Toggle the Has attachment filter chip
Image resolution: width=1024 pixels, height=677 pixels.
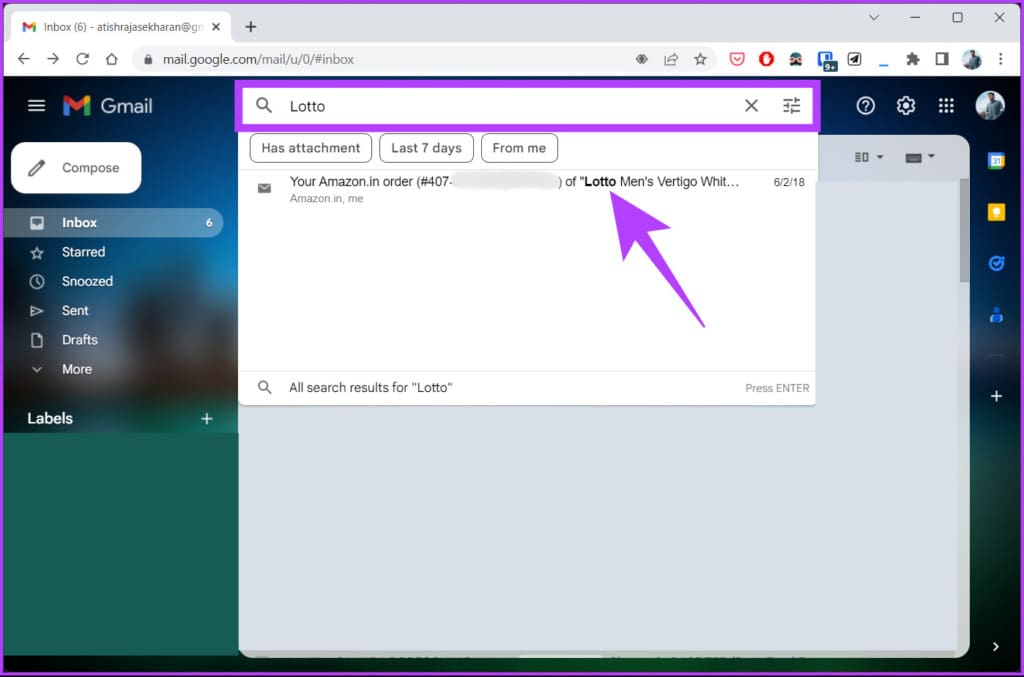(x=311, y=148)
